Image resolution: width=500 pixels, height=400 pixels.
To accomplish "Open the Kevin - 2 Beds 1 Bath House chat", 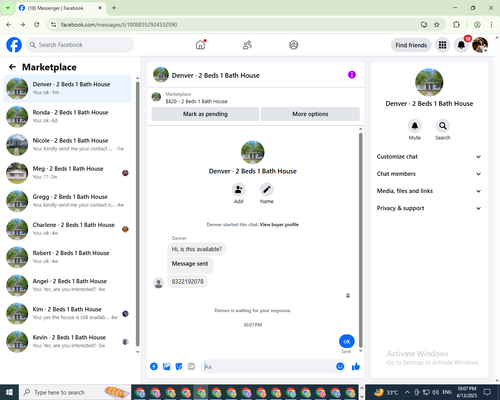I will 68,342.
